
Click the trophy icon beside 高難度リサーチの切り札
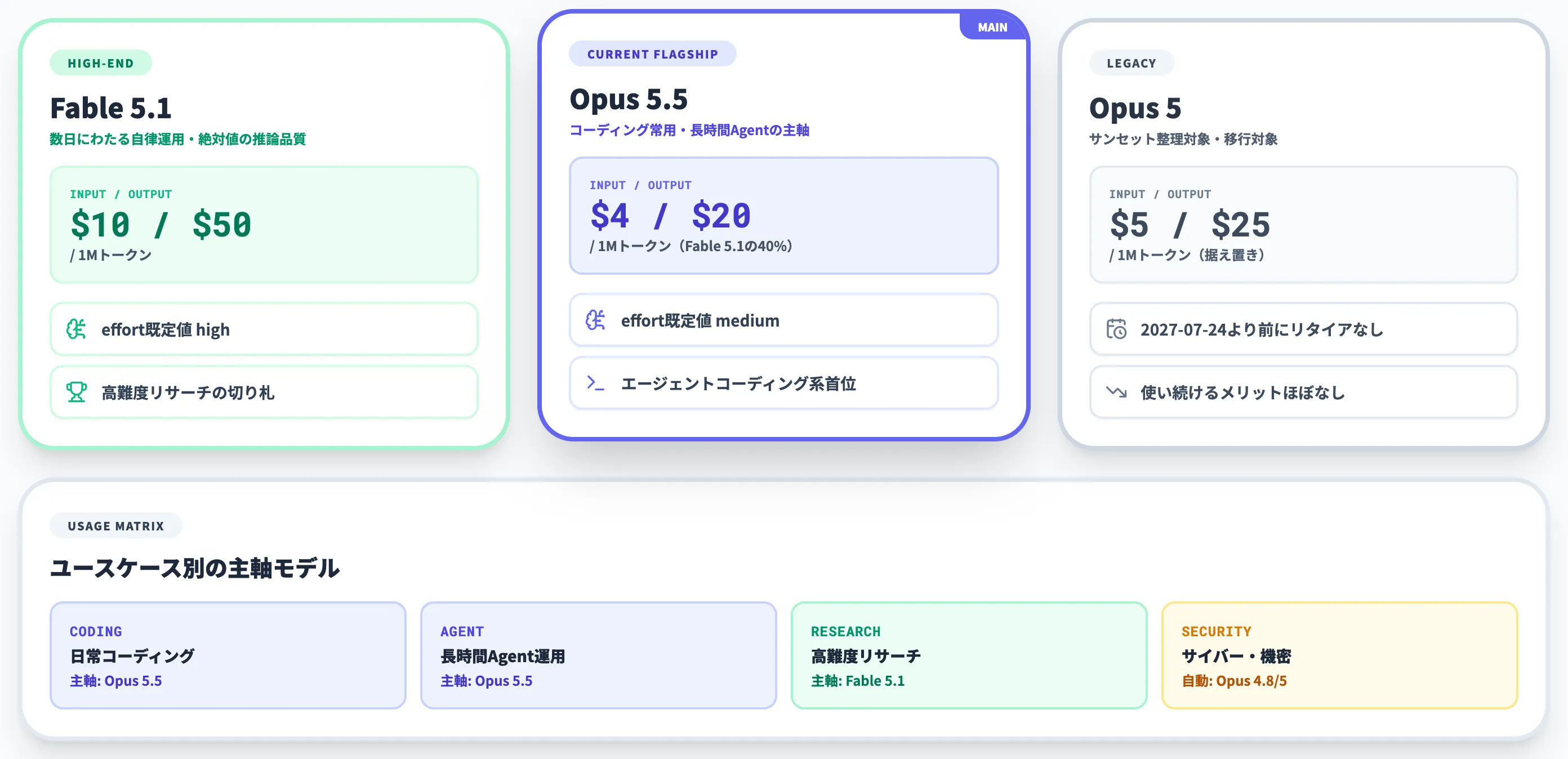pyautogui.click(x=76, y=392)
